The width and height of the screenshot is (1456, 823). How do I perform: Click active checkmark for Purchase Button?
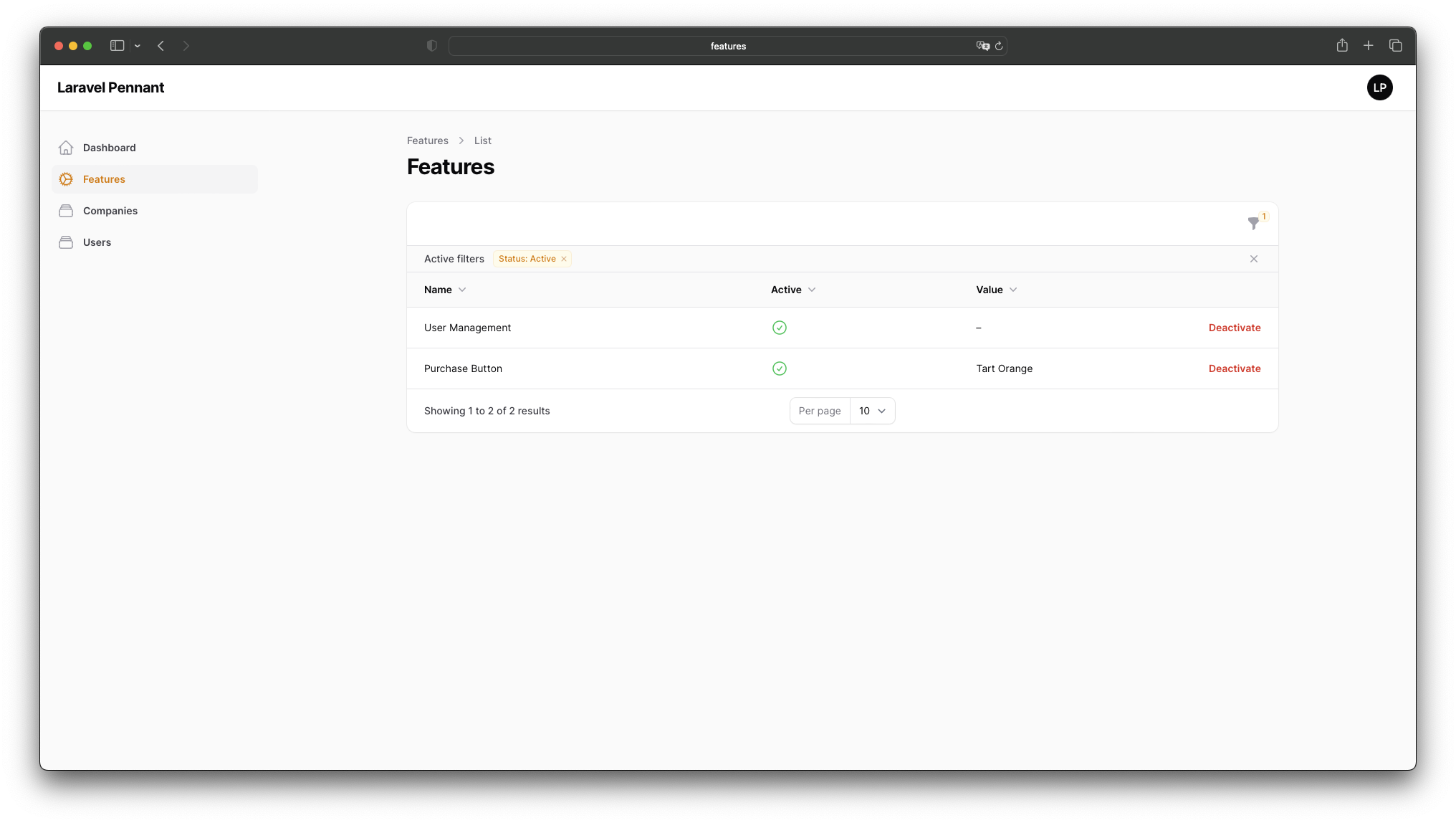pyautogui.click(x=780, y=368)
